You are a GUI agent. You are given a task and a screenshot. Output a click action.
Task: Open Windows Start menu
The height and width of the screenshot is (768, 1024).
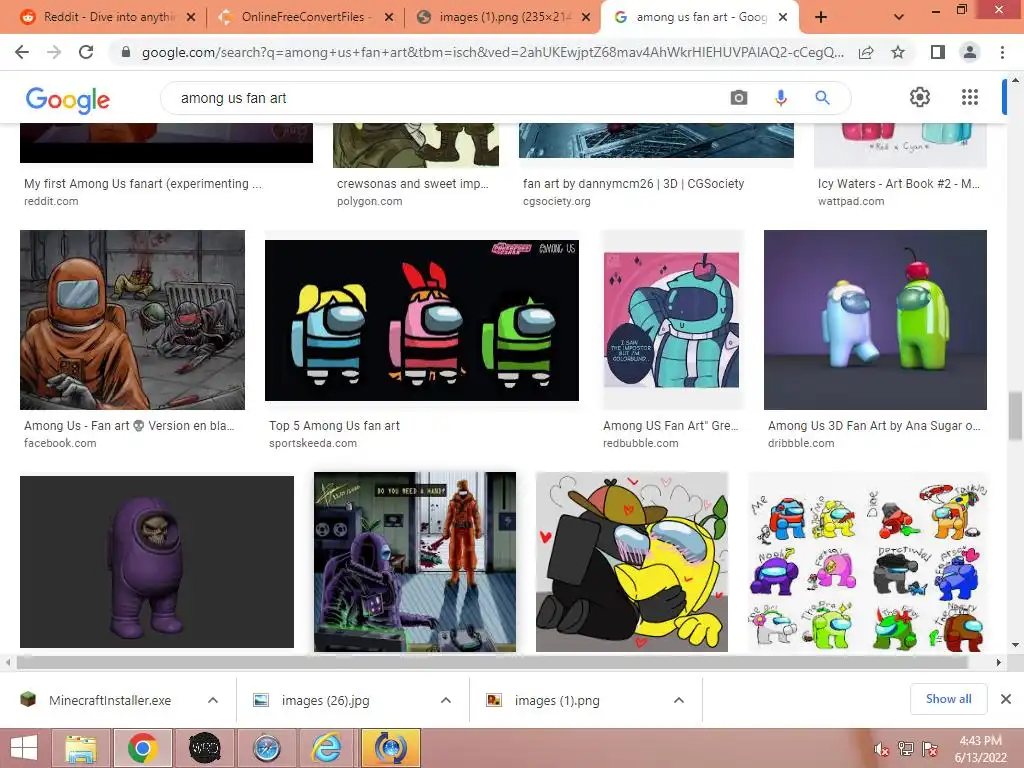(x=24, y=748)
